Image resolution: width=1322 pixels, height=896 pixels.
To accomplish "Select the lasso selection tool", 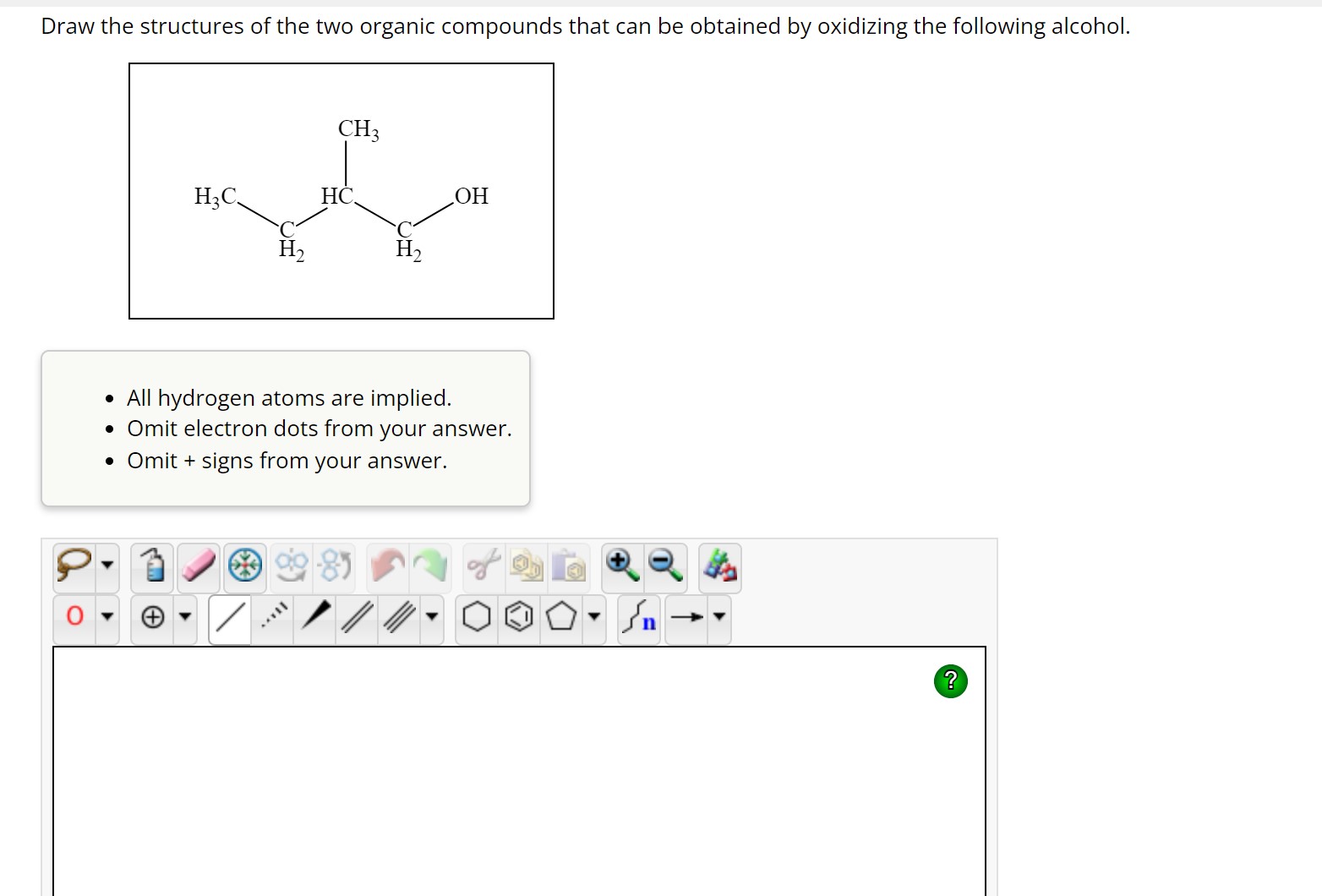I will click(74, 566).
